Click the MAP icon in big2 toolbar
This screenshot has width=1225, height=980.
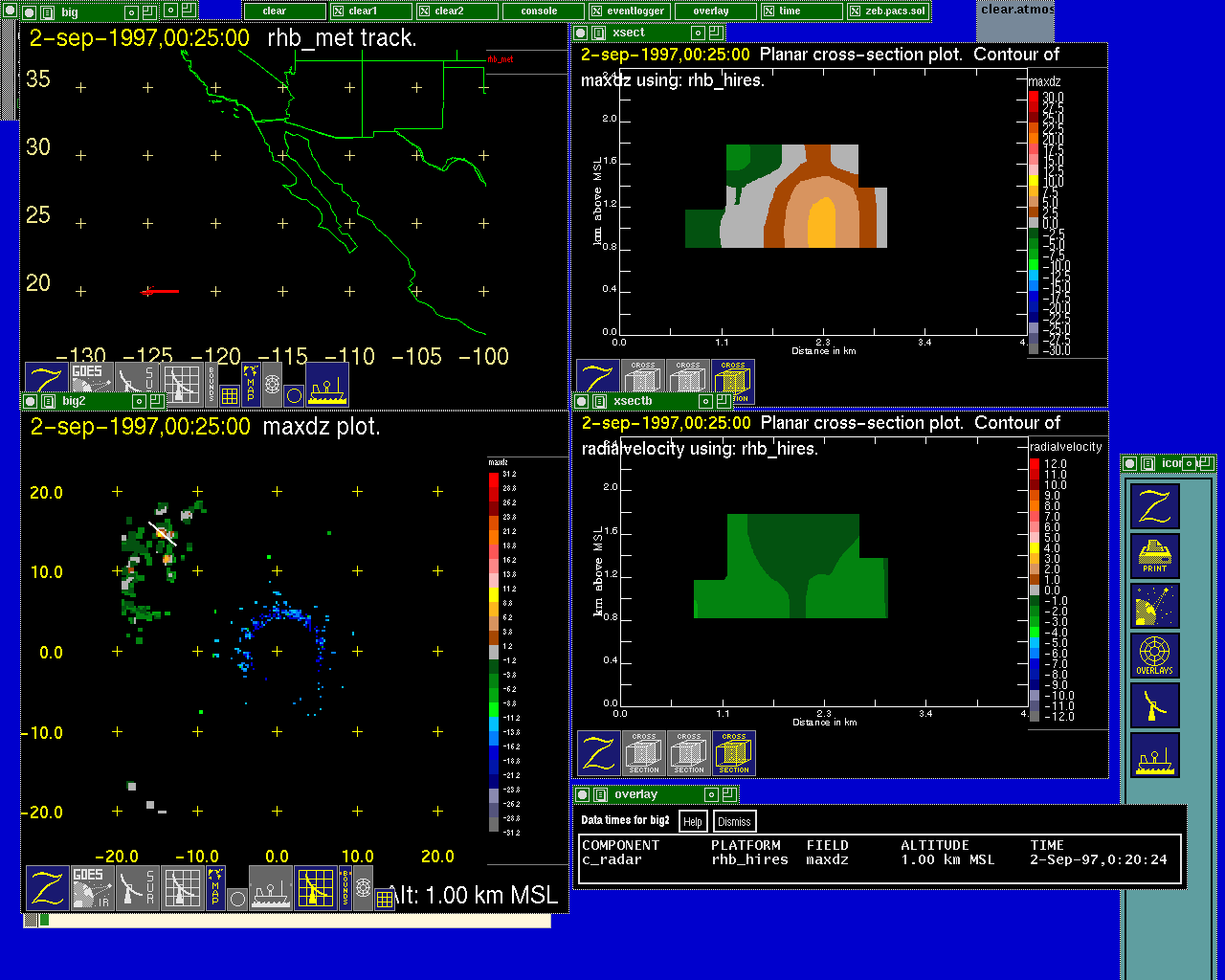(x=215, y=888)
